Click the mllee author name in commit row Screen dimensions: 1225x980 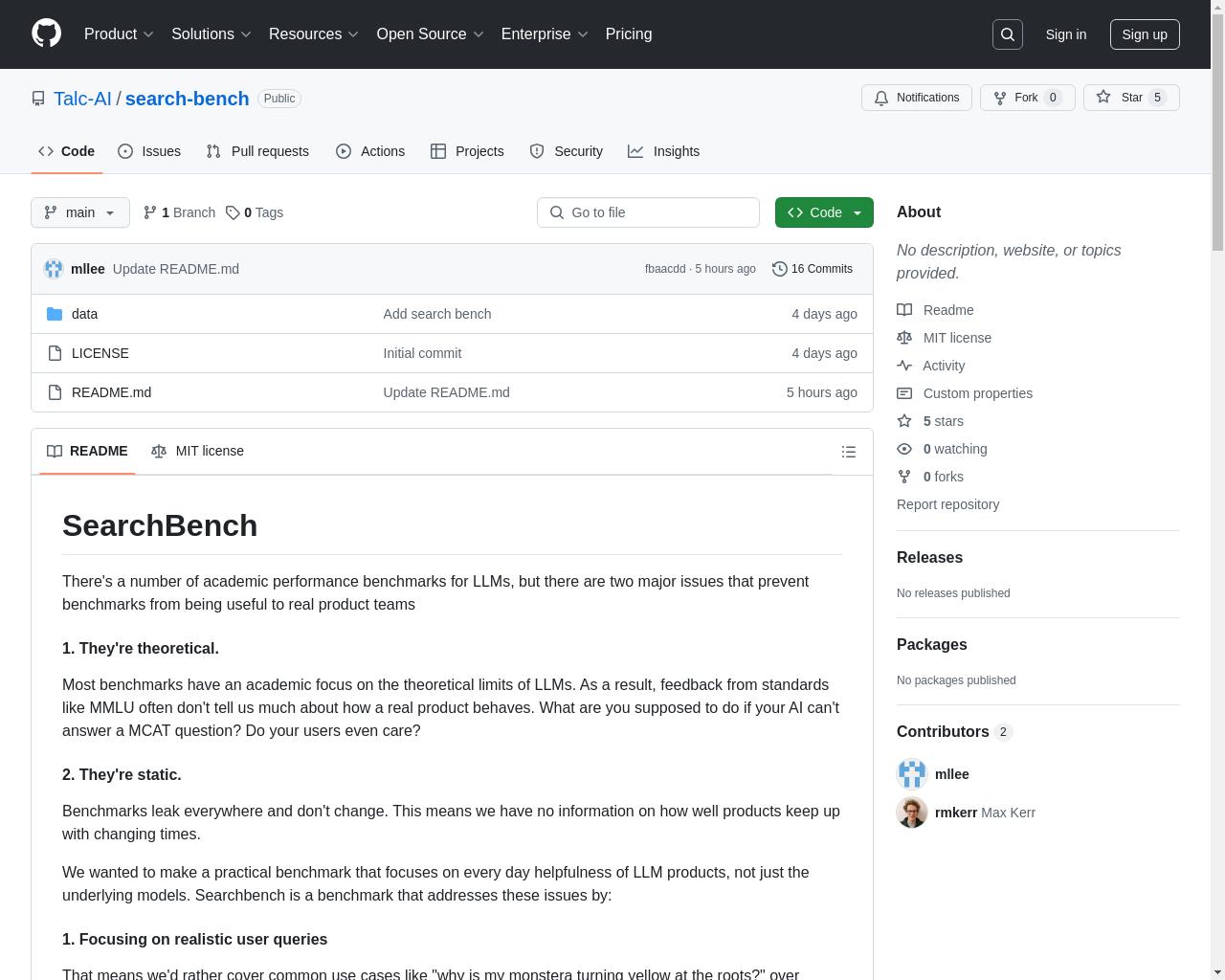click(88, 269)
